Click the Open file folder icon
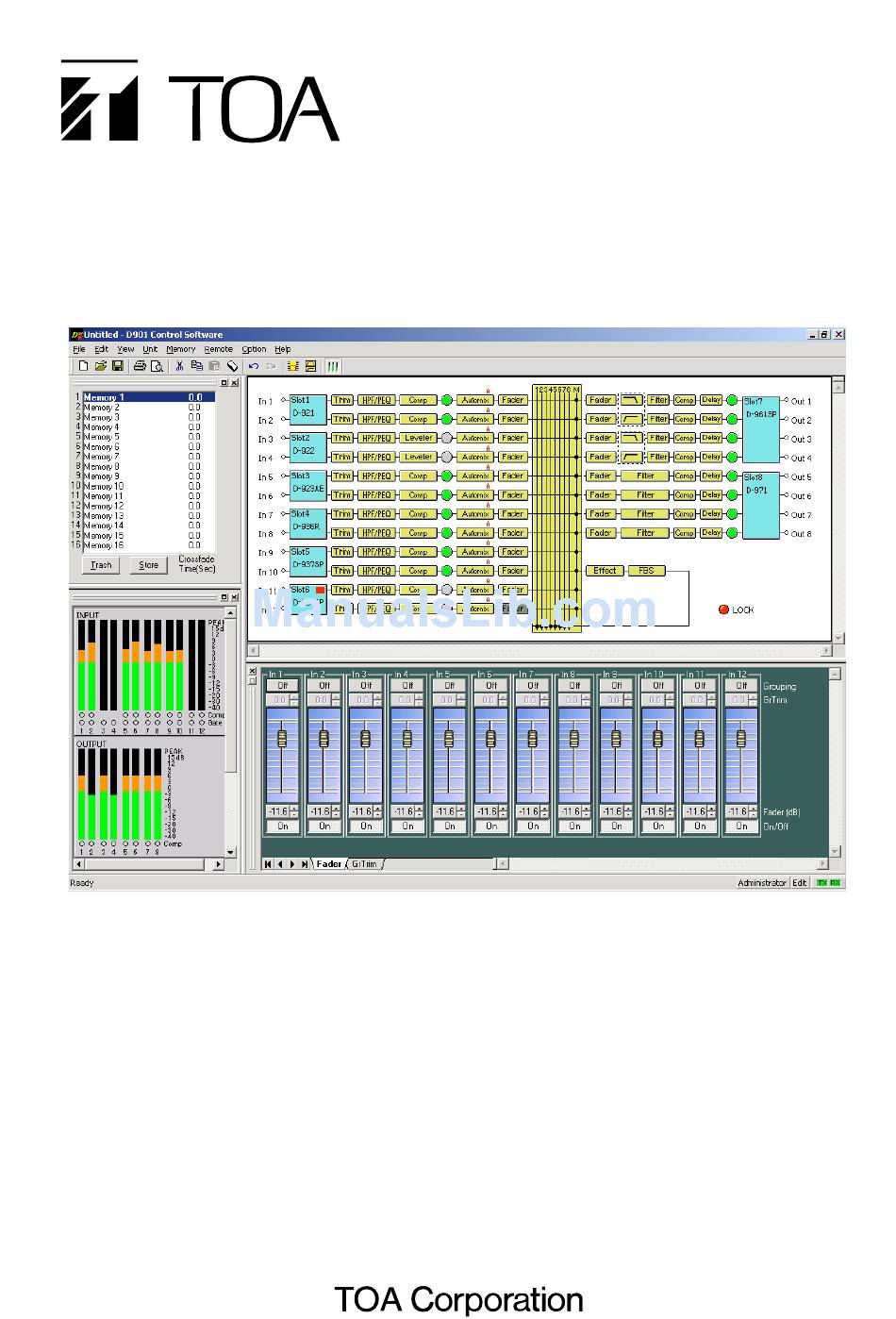 (101, 366)
